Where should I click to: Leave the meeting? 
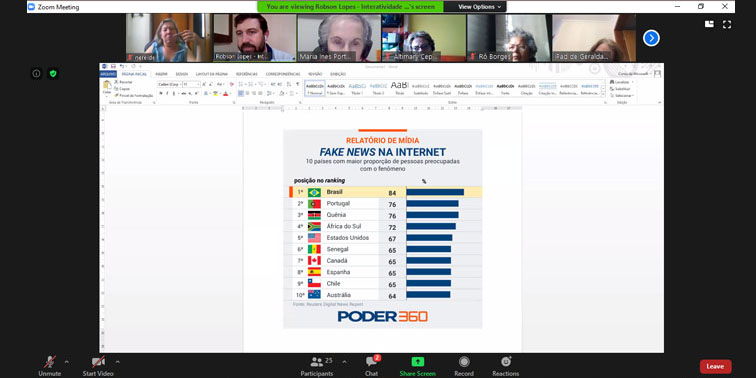click(x=716, y=366)
